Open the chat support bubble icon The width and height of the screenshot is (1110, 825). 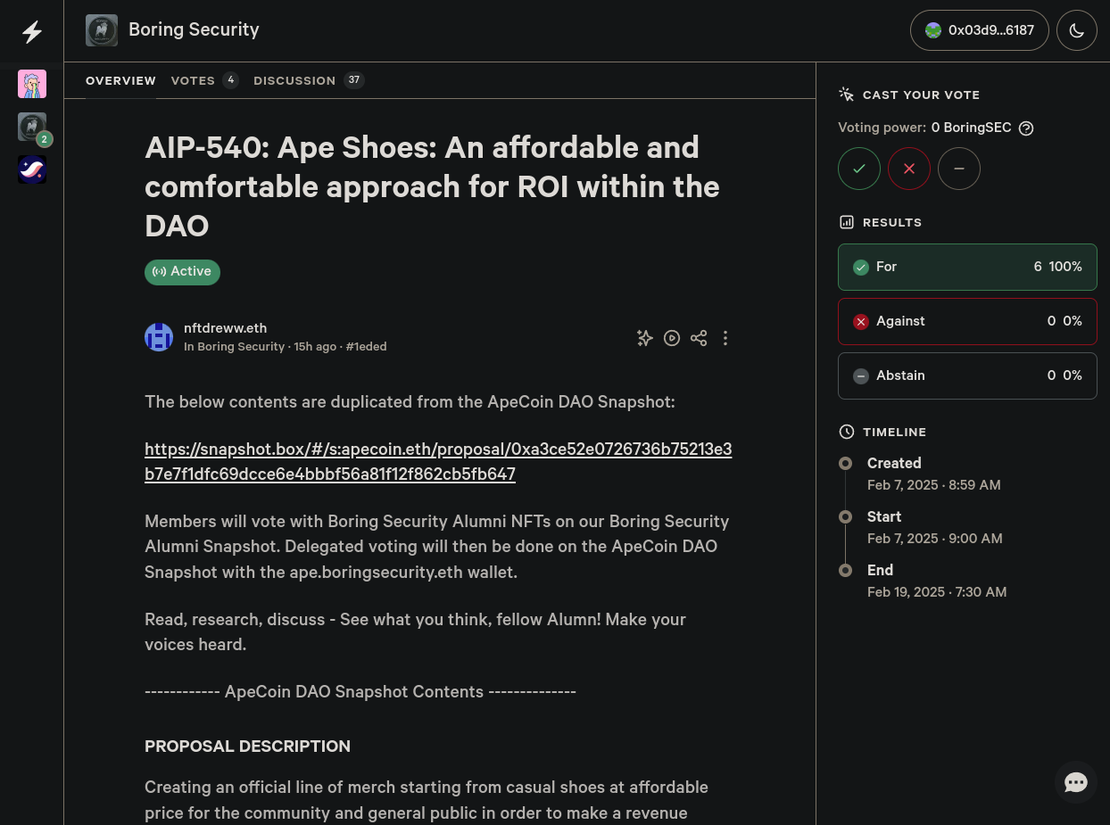1075,782
